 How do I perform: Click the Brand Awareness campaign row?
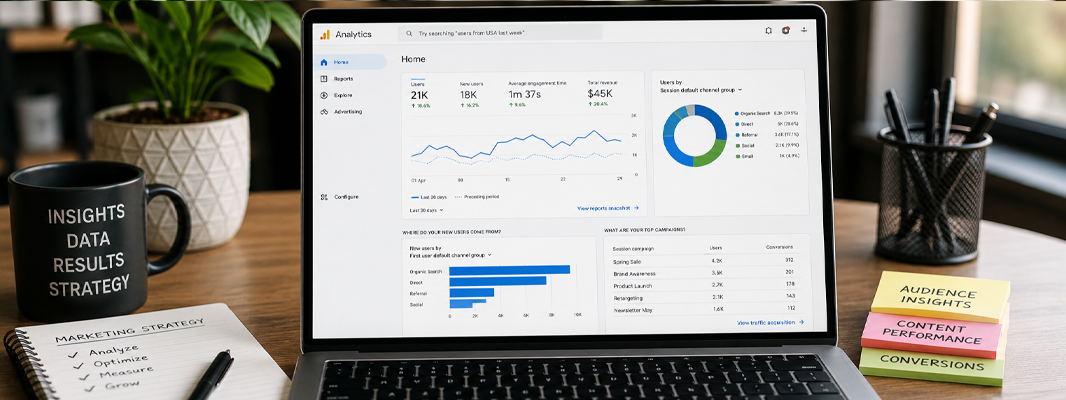pos(706,273)
